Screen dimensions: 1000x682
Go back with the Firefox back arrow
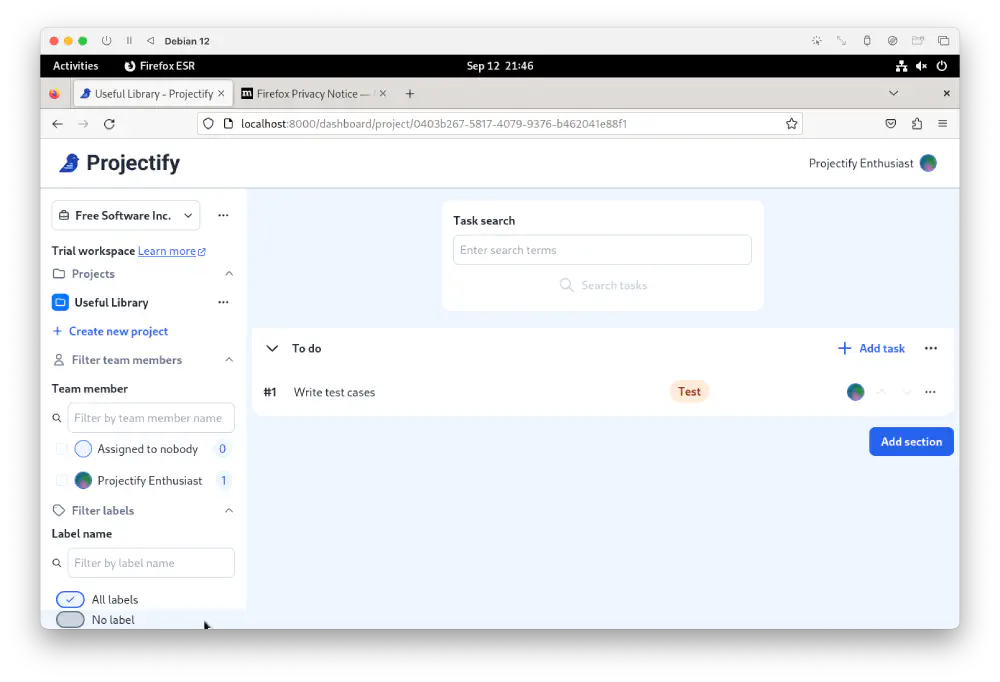click(57, 124)
